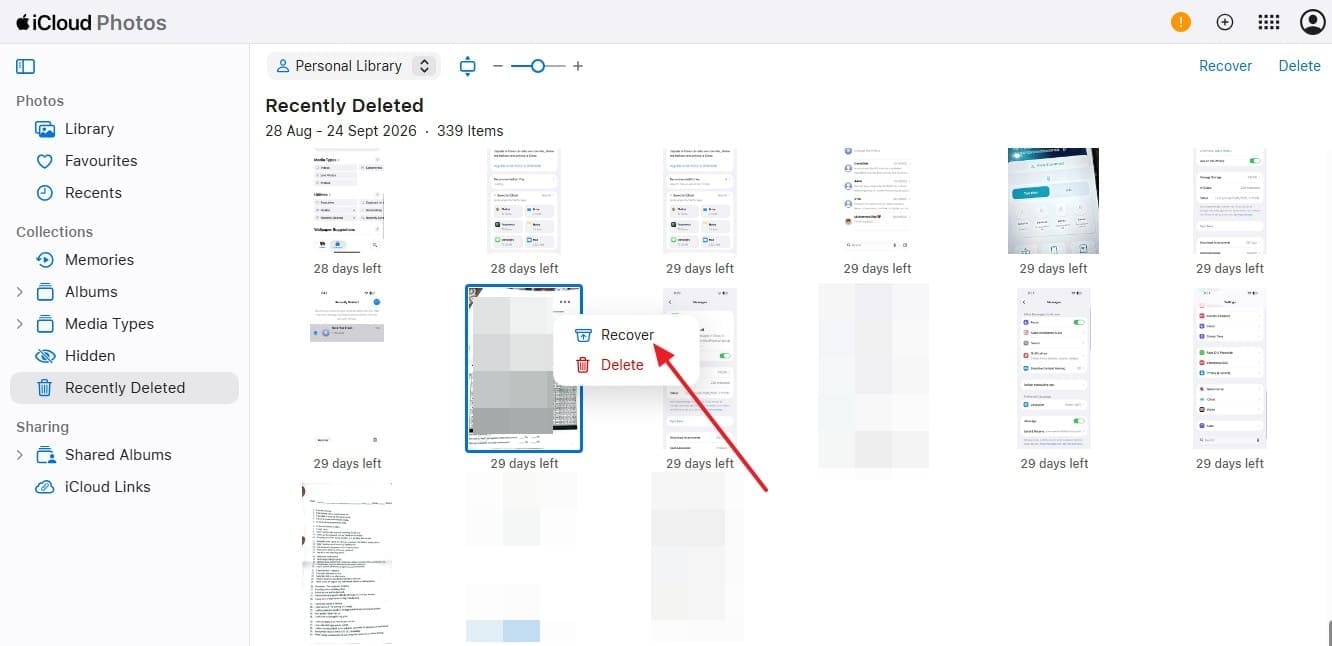
Task: Zoom in thumbnails with plus button
Action: (578, 66)
